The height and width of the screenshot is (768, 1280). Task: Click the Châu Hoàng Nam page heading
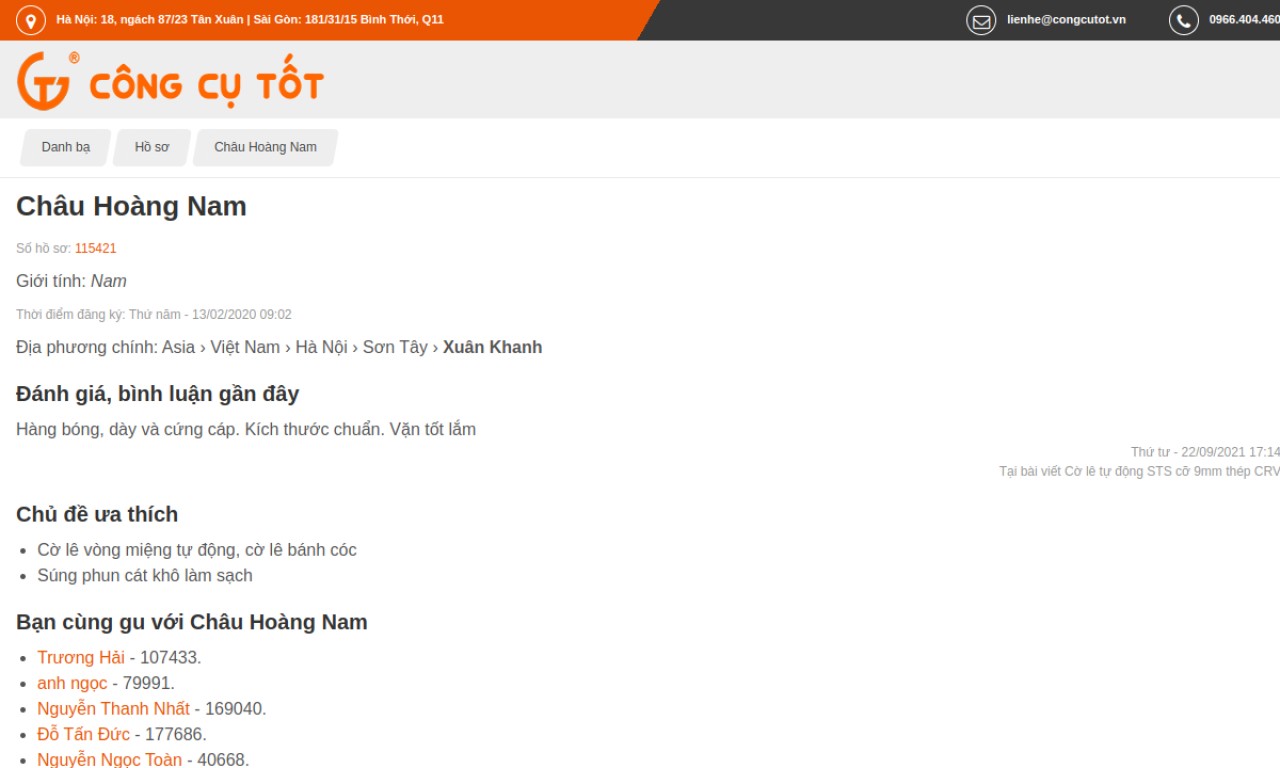pyautogui.click(x=131, y=206)
